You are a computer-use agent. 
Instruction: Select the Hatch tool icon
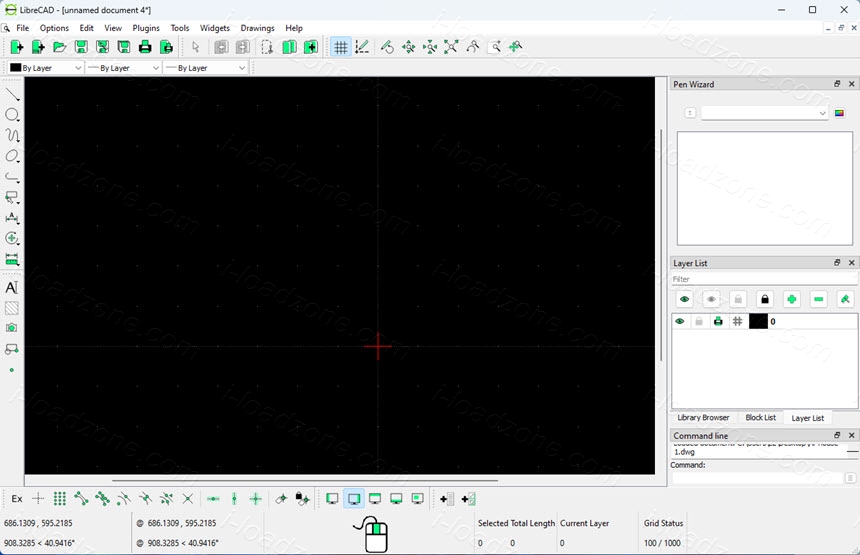pyautogui.click(x=12, y=308)
